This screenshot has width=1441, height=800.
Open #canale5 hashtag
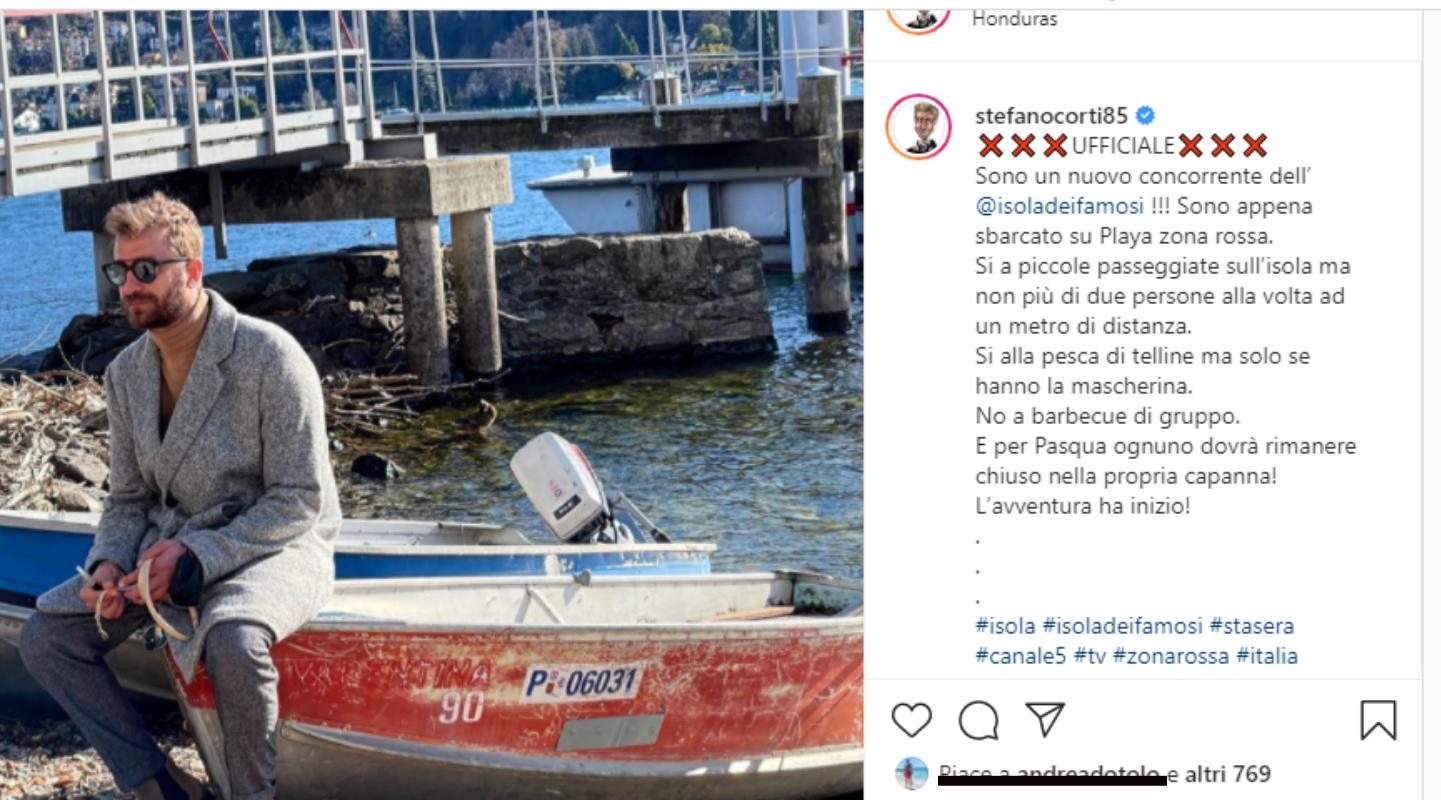point(1021,656)
